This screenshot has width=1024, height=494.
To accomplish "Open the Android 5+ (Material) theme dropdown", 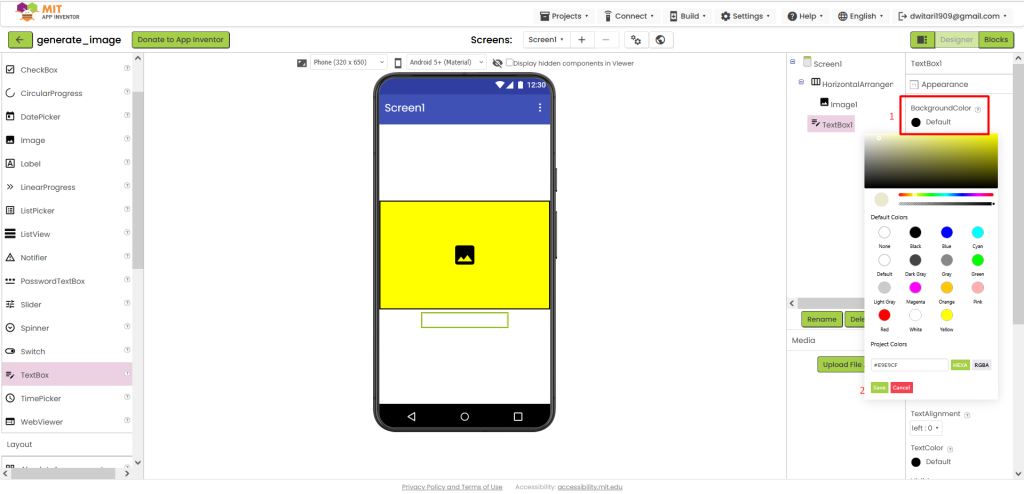I will click(x=446, y=63).
